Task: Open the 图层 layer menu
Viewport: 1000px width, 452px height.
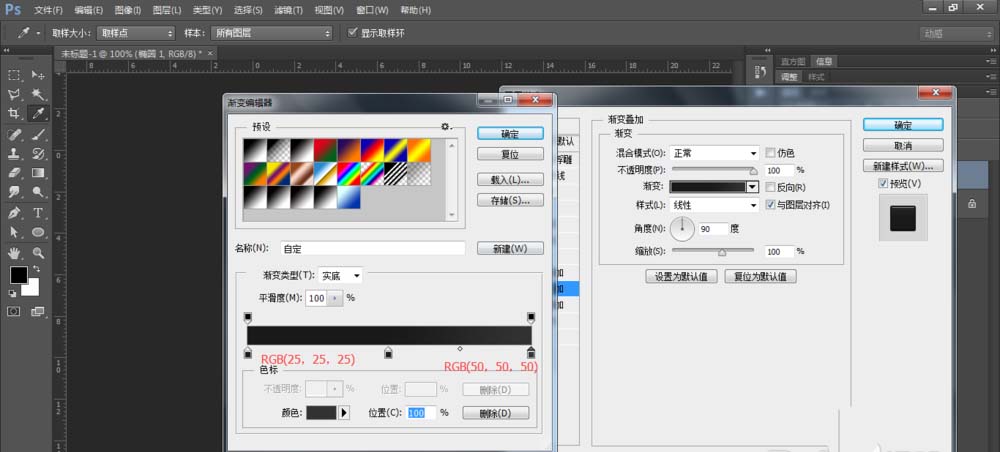Action: 166,9
